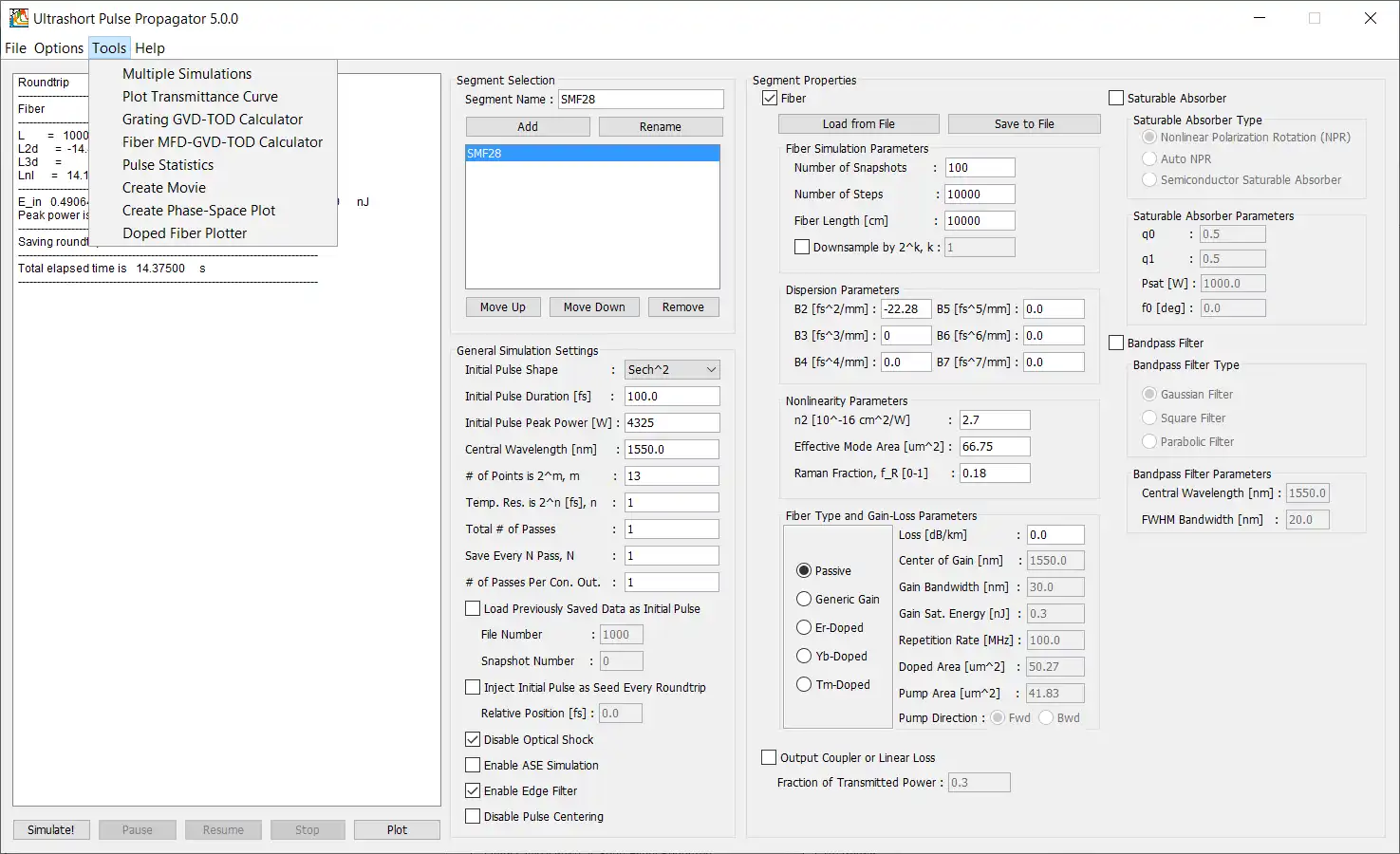Click the B3 dispersion field

[x=906, y=335]
